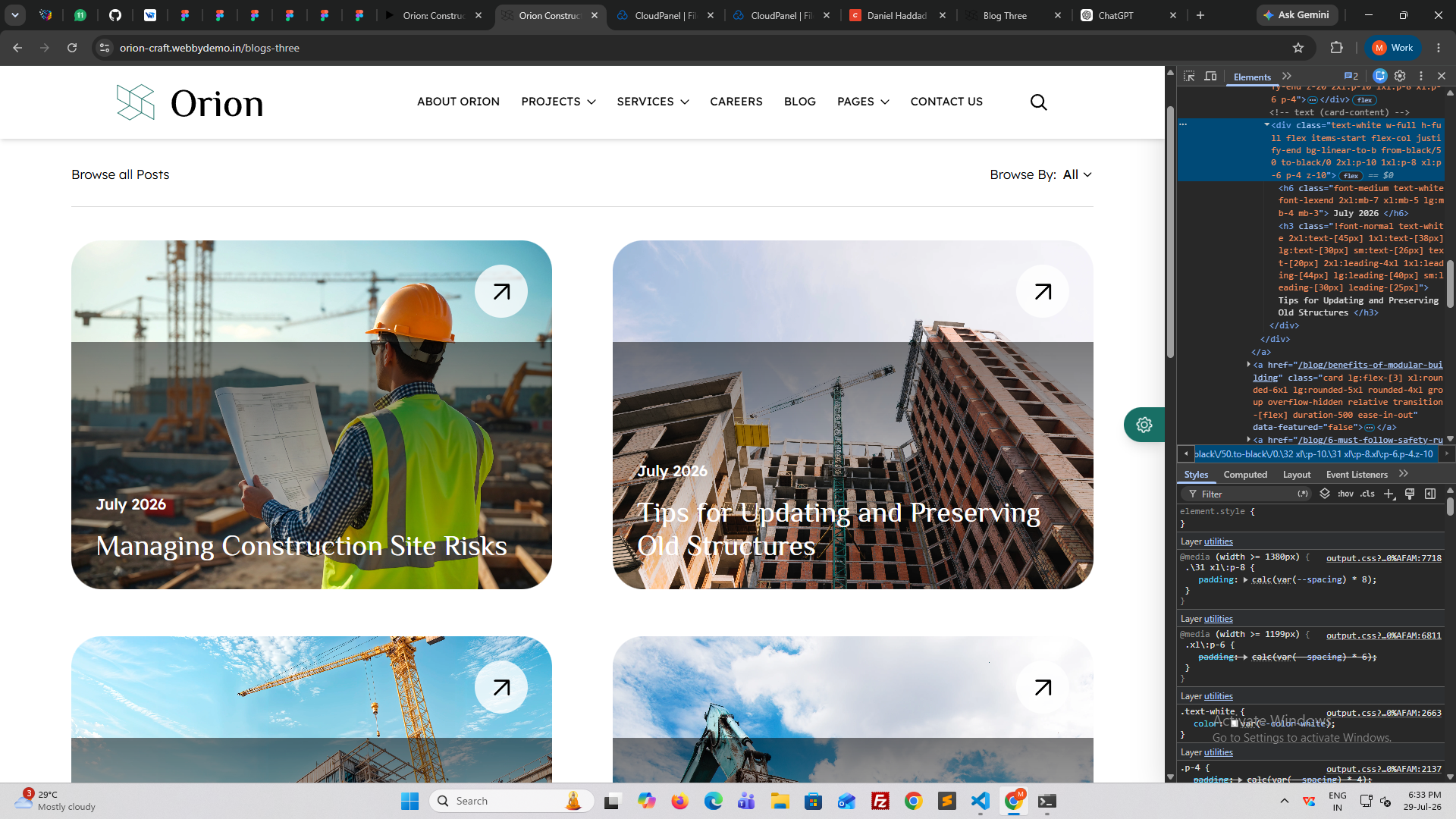Bookmark this page with the star
Screen dimensions: 1456x819
pyautogui.click(x=1298, y=48)
